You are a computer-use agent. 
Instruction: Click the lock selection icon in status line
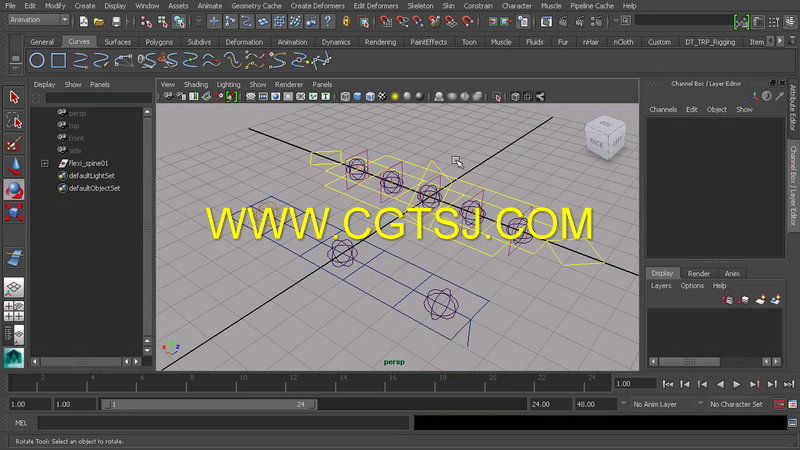pyautogui.click(x=346, y=21)
